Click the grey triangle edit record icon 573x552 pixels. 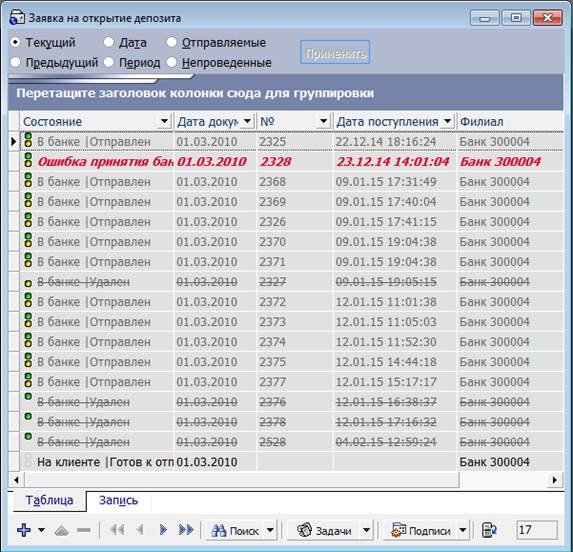pos(61,530)
